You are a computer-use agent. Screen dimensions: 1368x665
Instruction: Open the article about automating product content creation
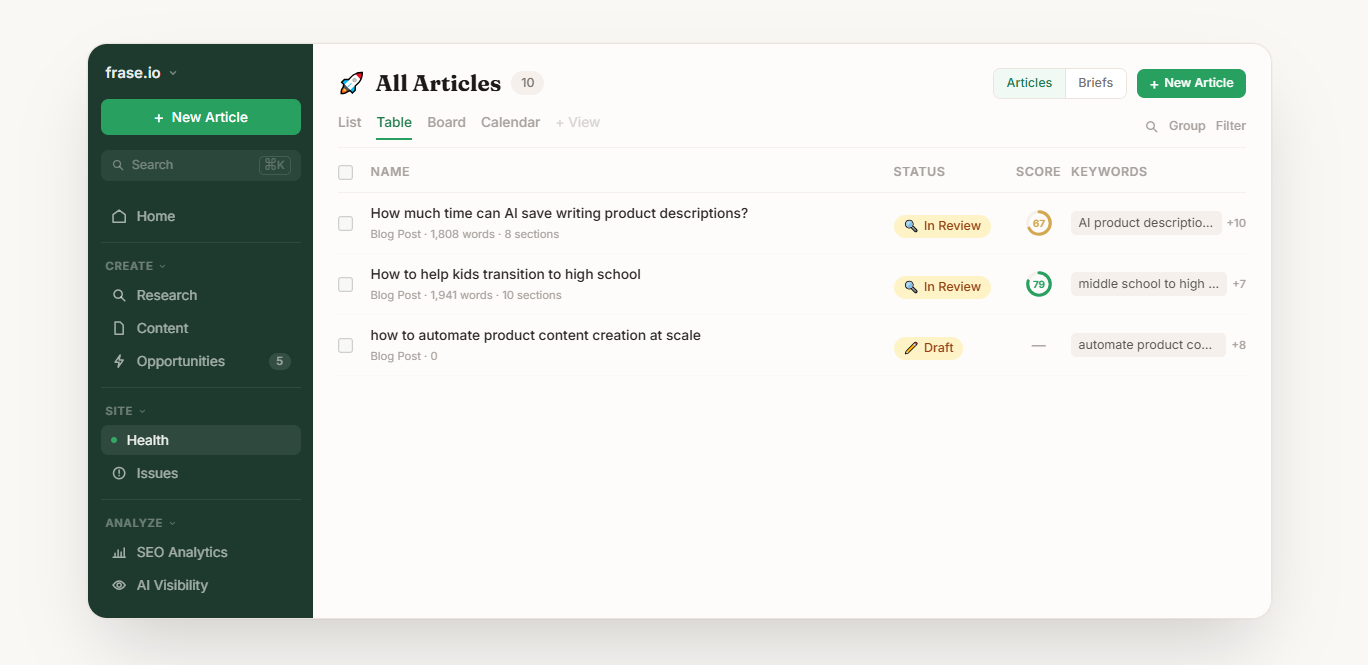click(x=535, y=334)
